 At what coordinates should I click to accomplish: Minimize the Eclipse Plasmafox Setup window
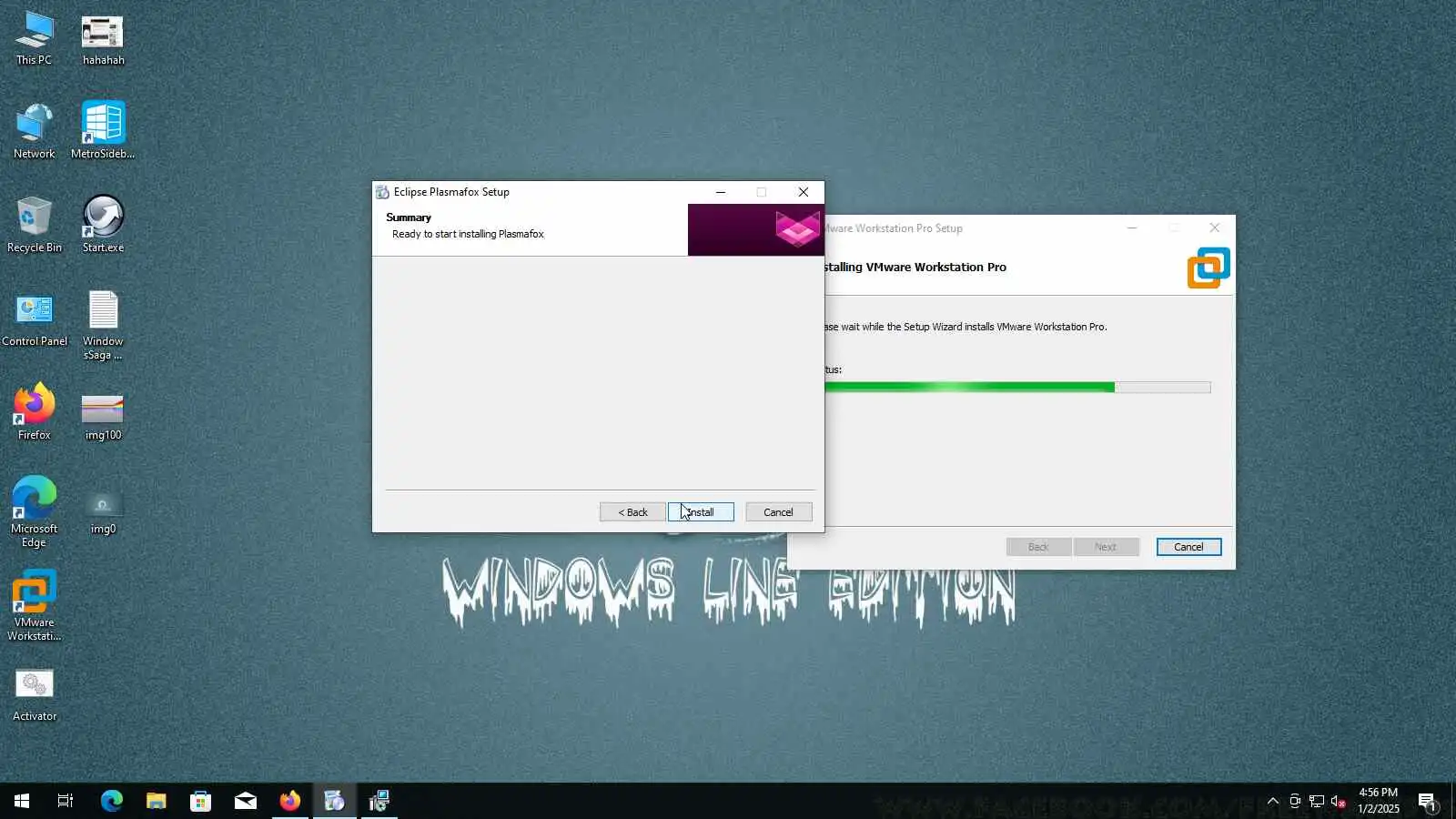coord(720,192)
